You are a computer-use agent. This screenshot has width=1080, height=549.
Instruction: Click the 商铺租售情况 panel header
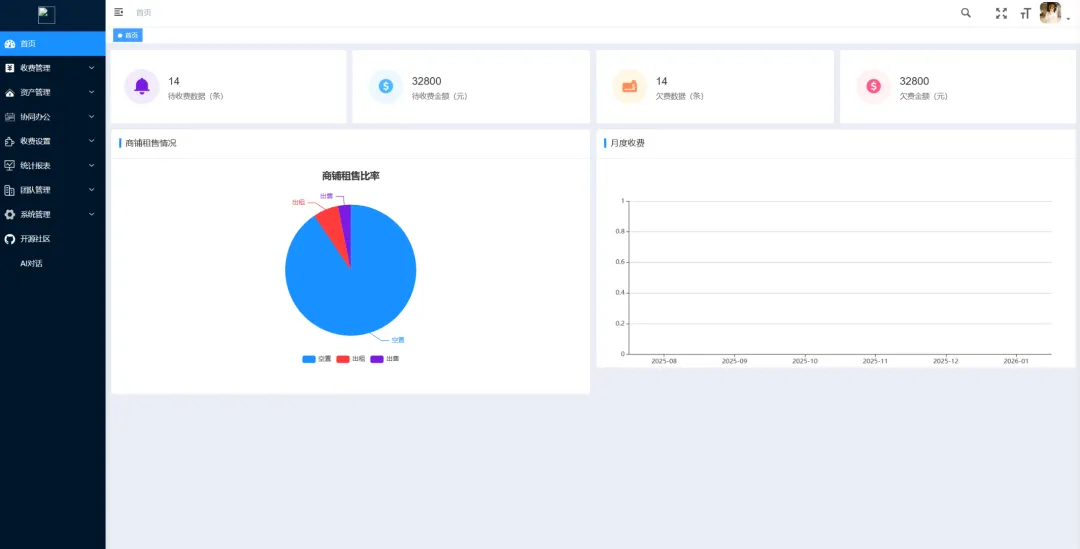point(151,143)
